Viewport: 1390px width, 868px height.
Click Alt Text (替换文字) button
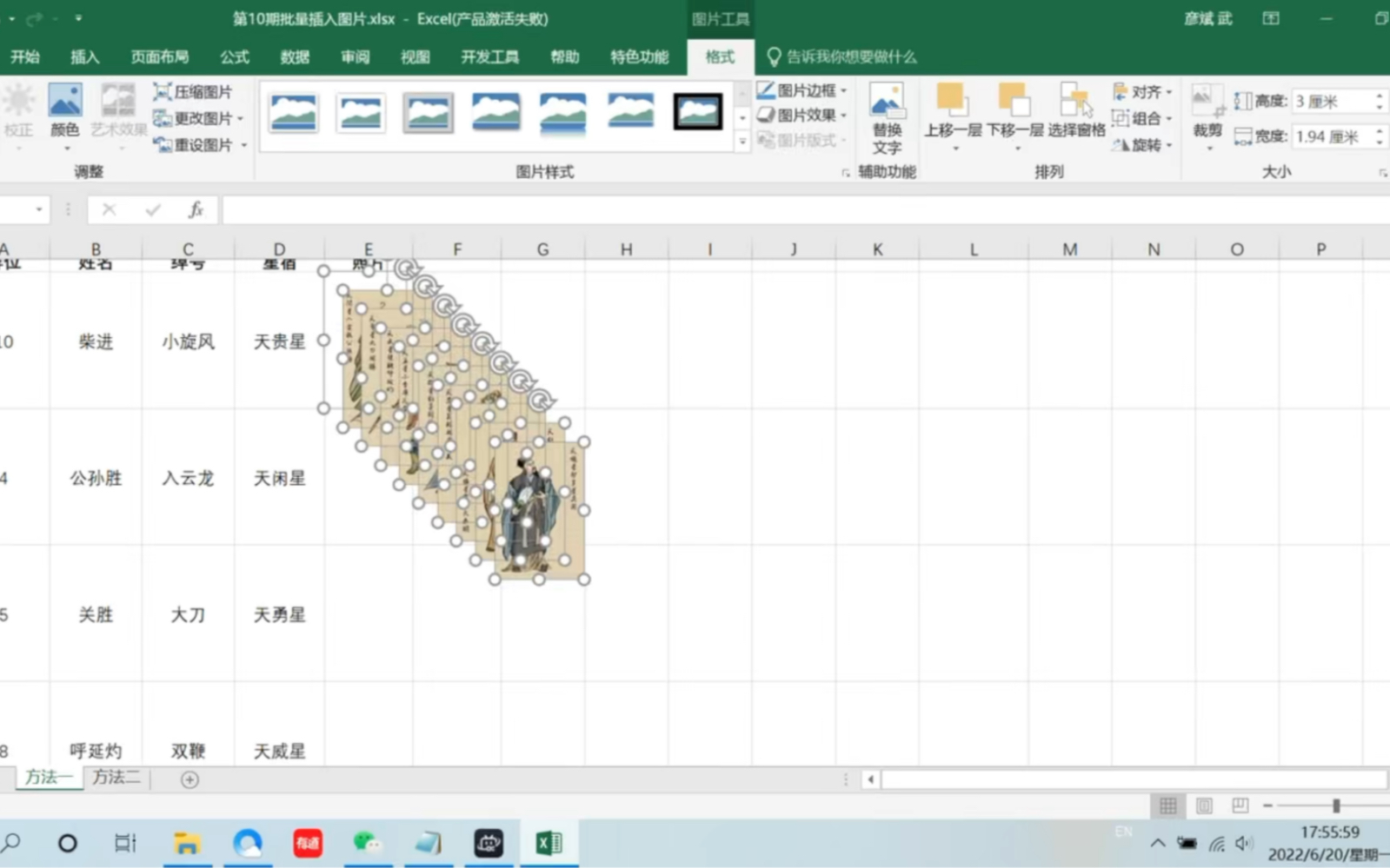click(886, 119)
